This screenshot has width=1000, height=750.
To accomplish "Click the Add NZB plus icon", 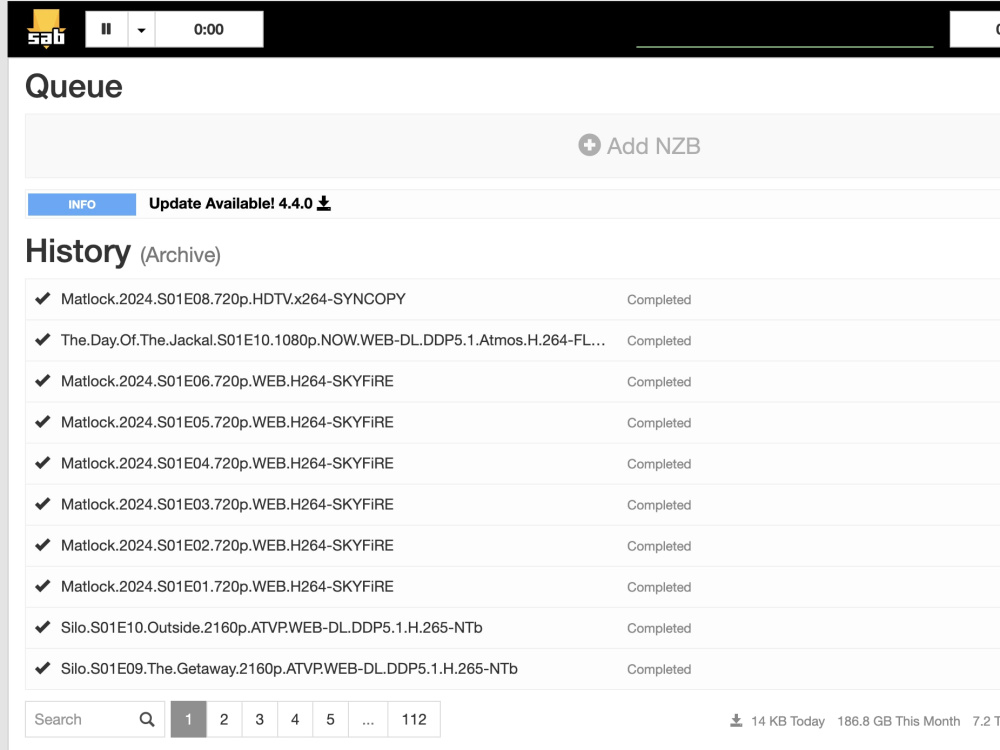I will point(589,145).
